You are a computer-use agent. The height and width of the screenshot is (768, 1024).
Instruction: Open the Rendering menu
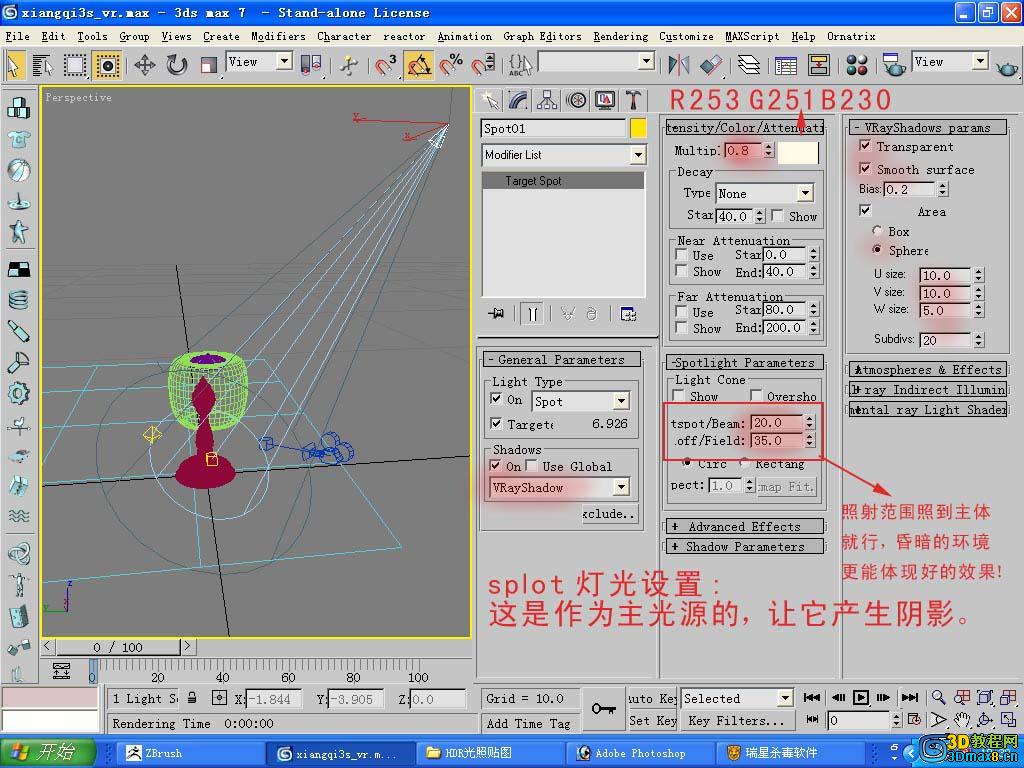(620, 36)
